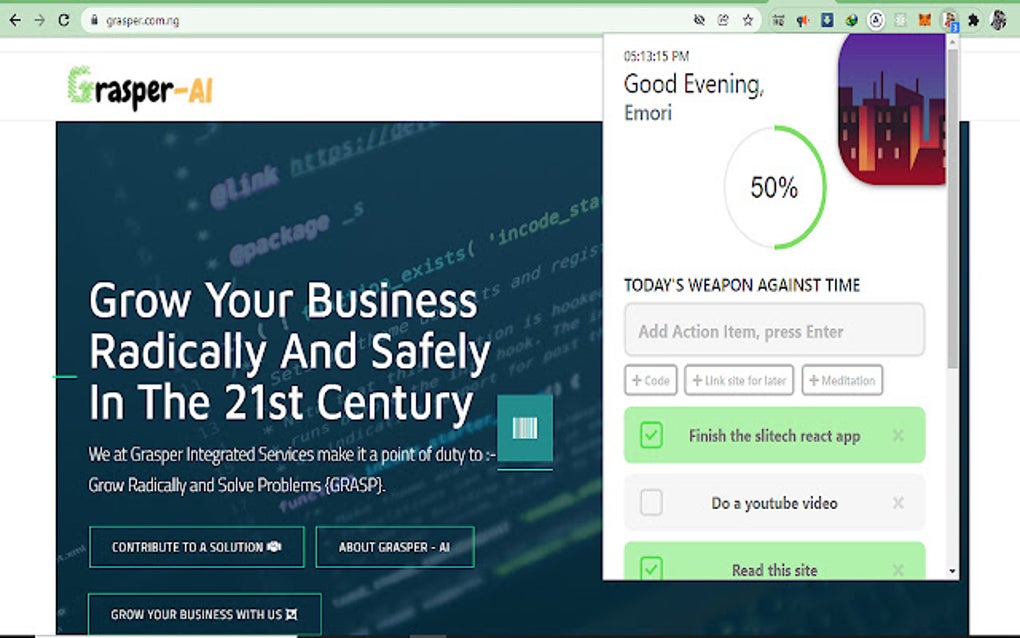
Task: Uncheck the Read this site task
Action: point(651,568)
